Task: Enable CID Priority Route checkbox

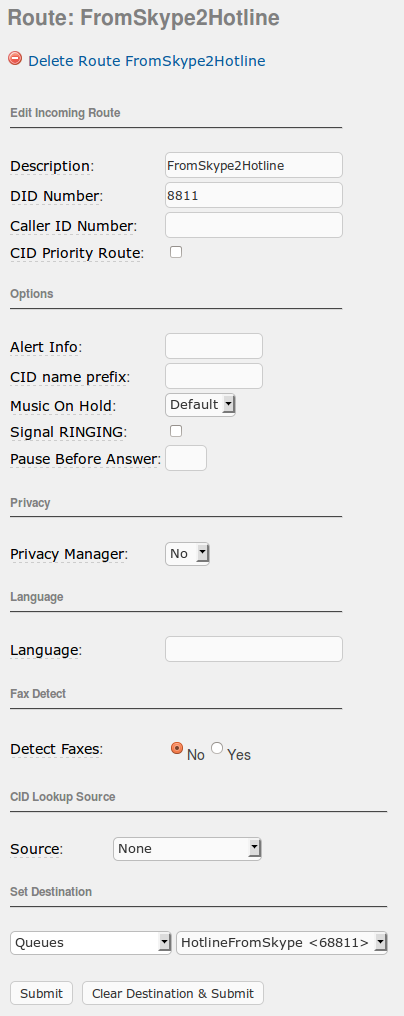Action: pos(176,252)
